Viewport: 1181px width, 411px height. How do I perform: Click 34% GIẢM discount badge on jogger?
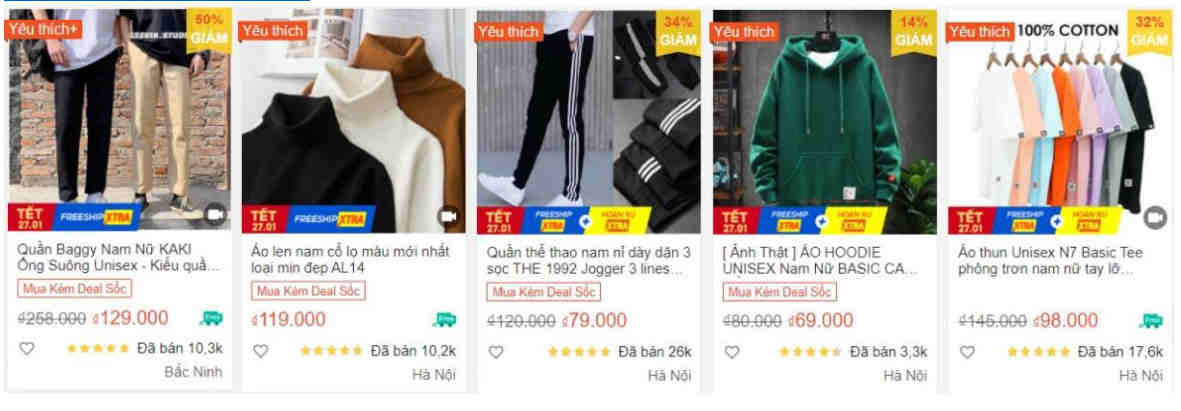(678, 31)
